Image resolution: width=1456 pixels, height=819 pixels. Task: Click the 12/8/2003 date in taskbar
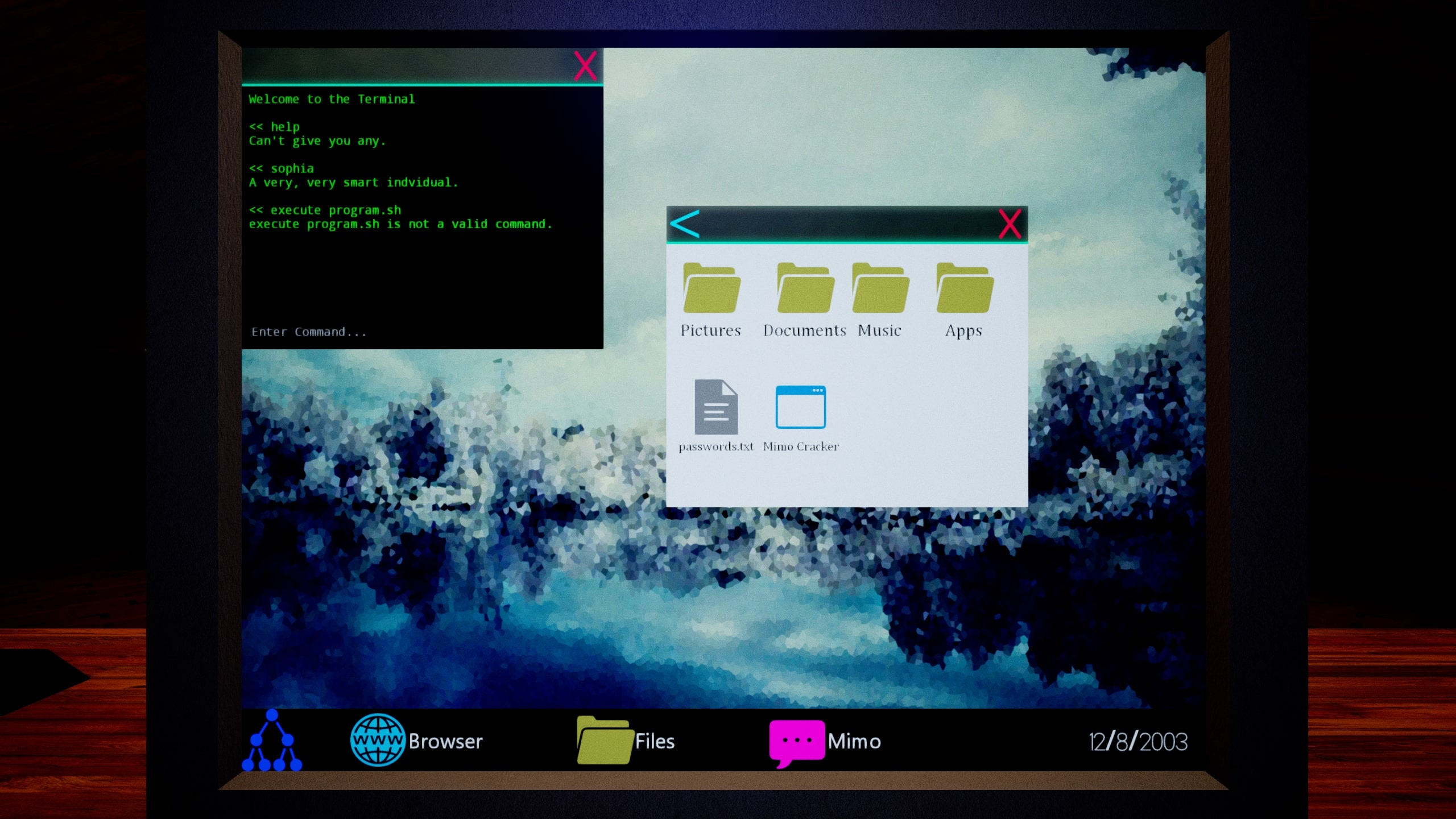[x=1138, y=742]
